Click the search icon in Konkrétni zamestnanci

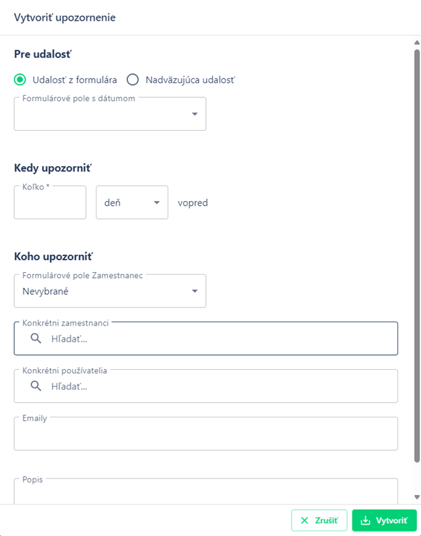[36, 338]
